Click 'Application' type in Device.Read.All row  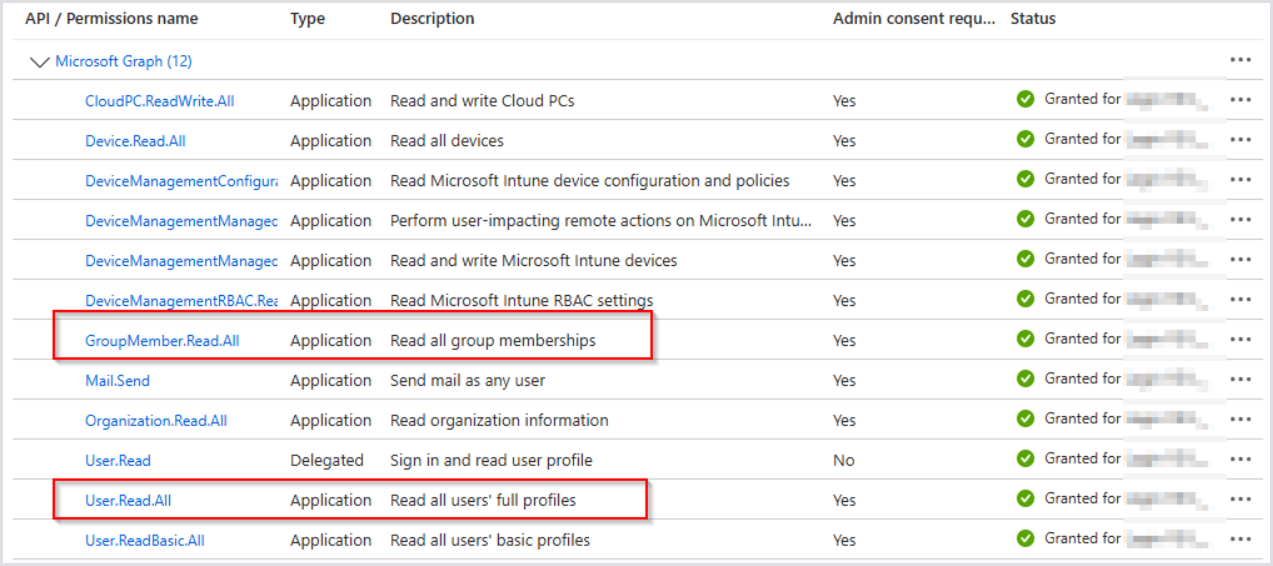coord(331,141)
